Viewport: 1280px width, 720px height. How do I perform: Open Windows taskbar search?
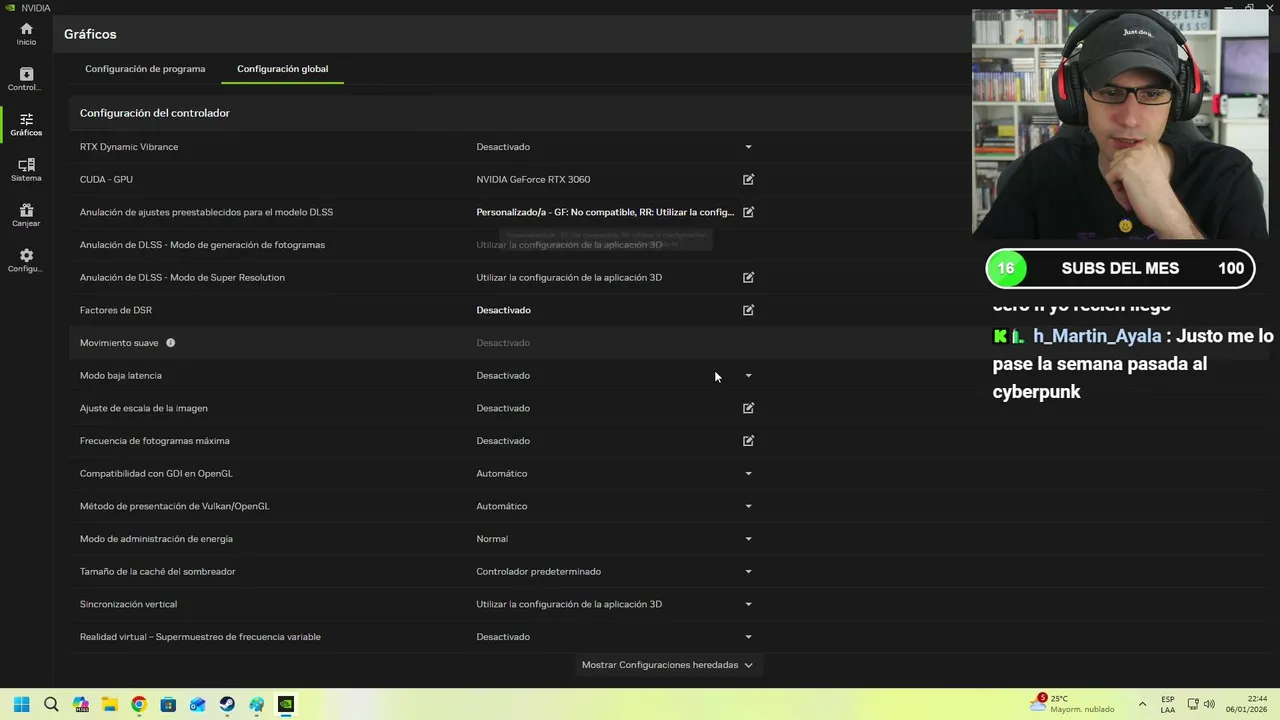pyautogui.click(x=51, y=704)
